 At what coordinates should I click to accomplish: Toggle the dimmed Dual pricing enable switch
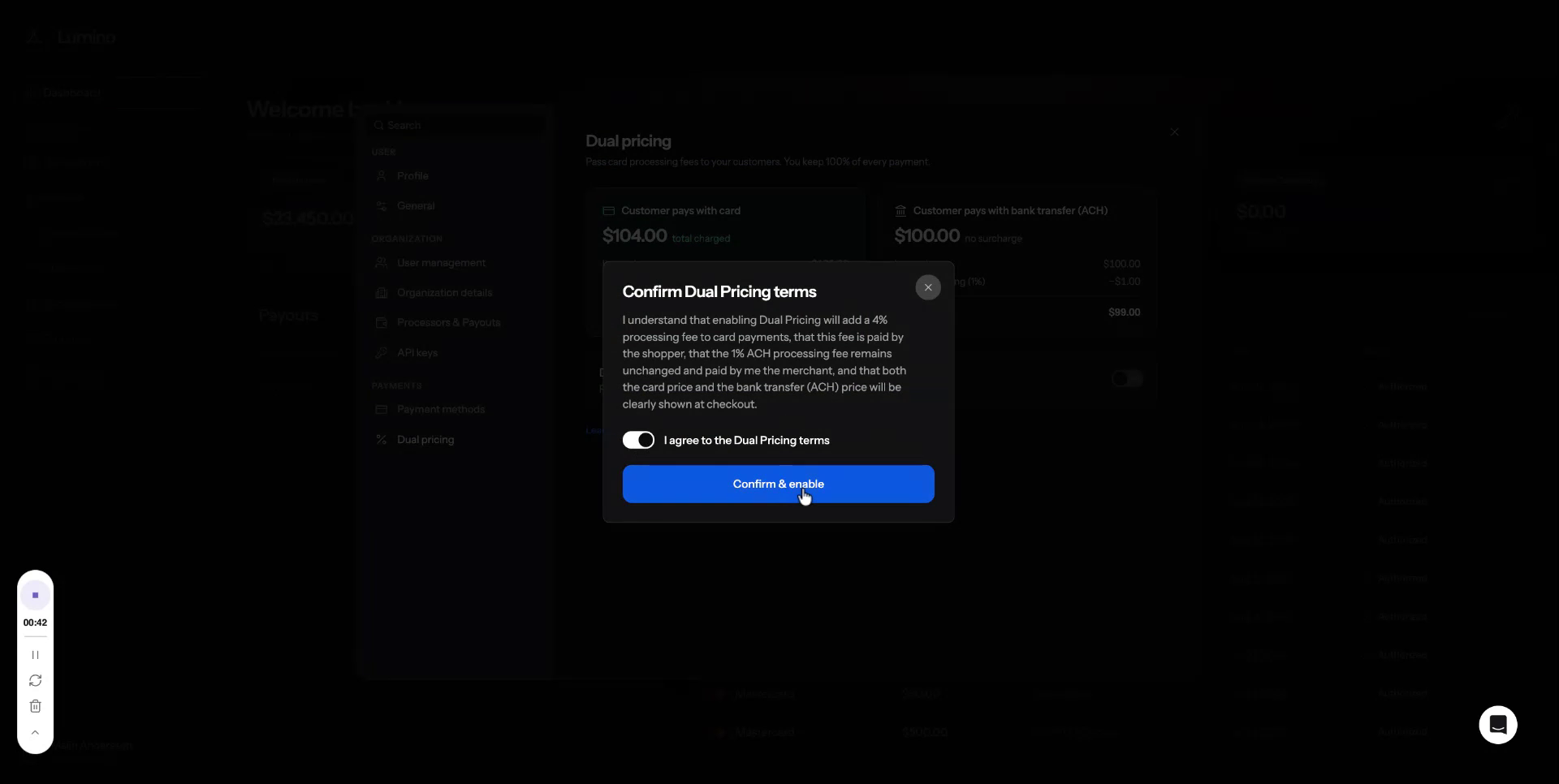click(x=1127, y=379)
